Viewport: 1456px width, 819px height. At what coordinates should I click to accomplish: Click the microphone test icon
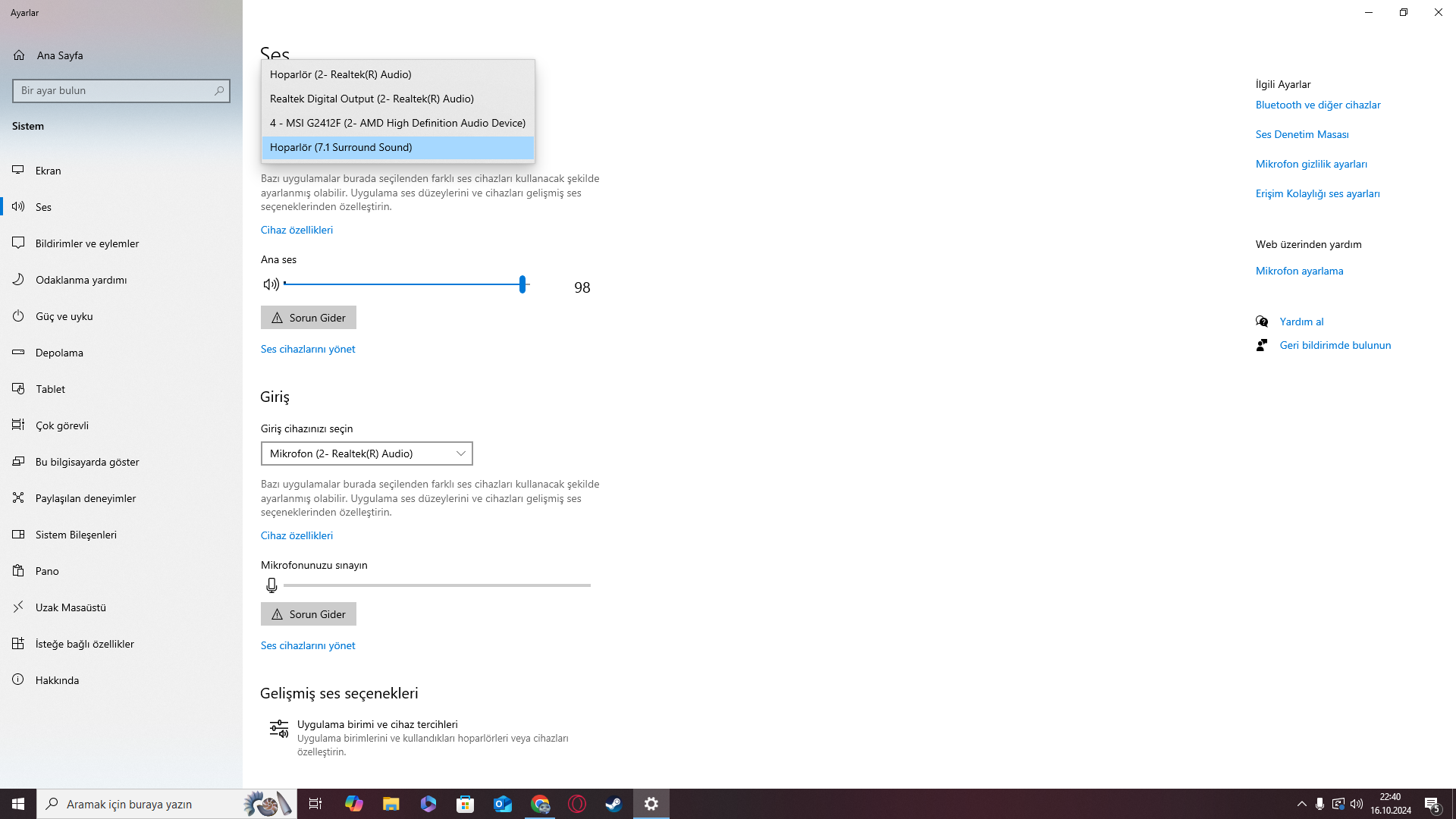coord(271,585)
